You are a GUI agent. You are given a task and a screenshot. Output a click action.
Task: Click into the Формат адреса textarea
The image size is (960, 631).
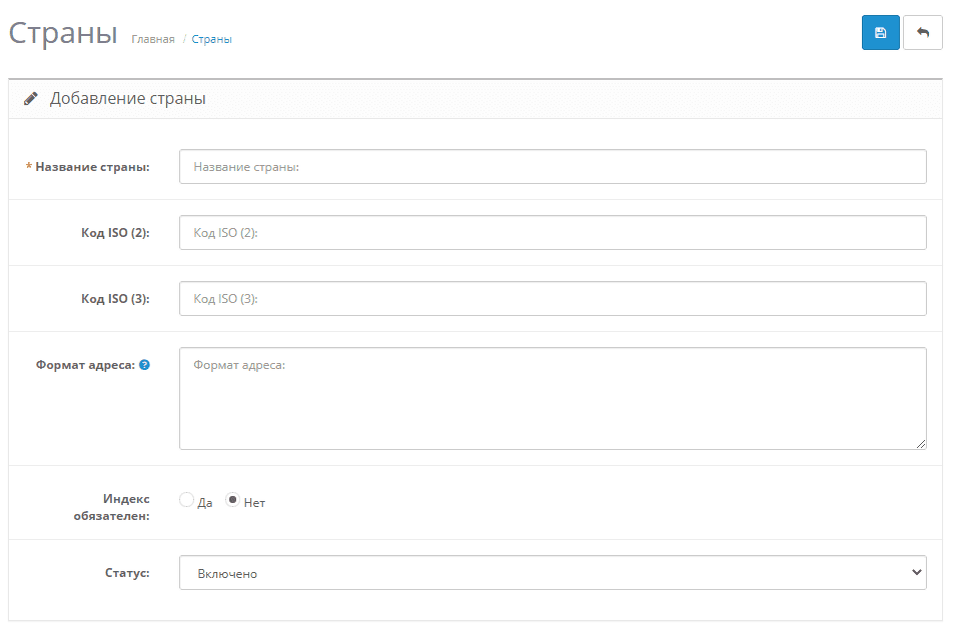tap(552, 398)
